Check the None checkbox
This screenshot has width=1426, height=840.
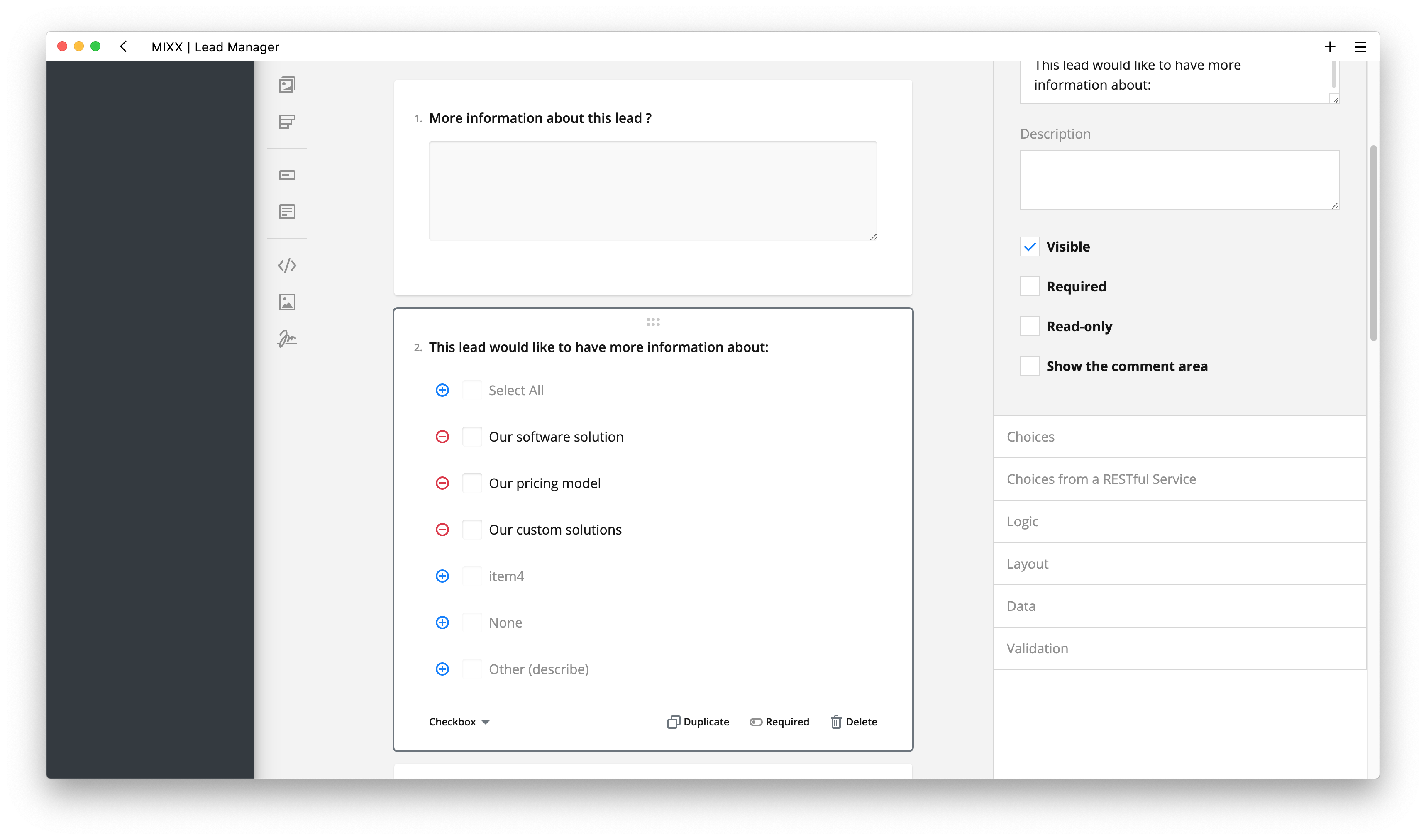472,622
